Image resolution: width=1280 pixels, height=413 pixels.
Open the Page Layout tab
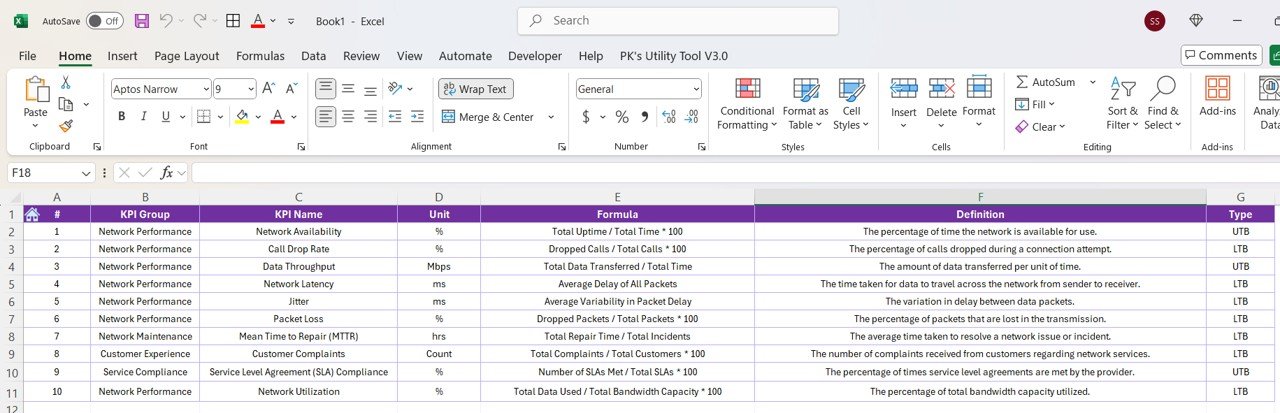(x=187, y=56)
